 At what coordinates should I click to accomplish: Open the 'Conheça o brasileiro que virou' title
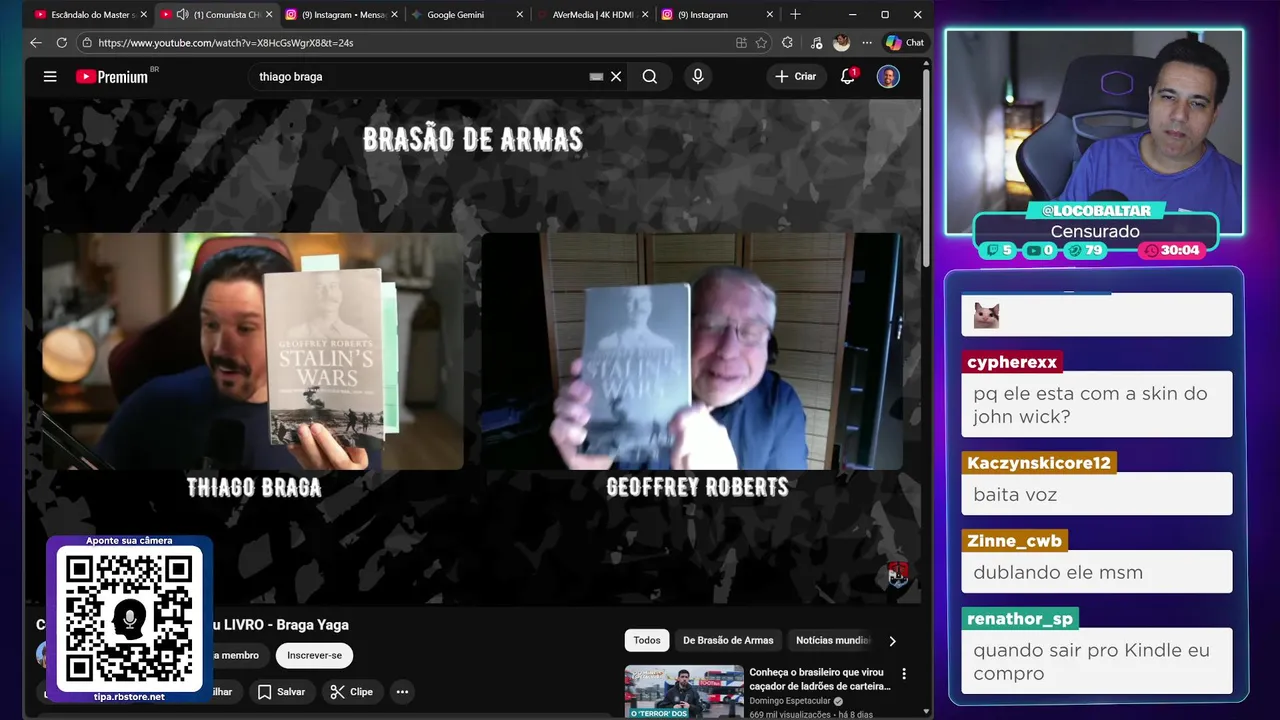[819, 679]
